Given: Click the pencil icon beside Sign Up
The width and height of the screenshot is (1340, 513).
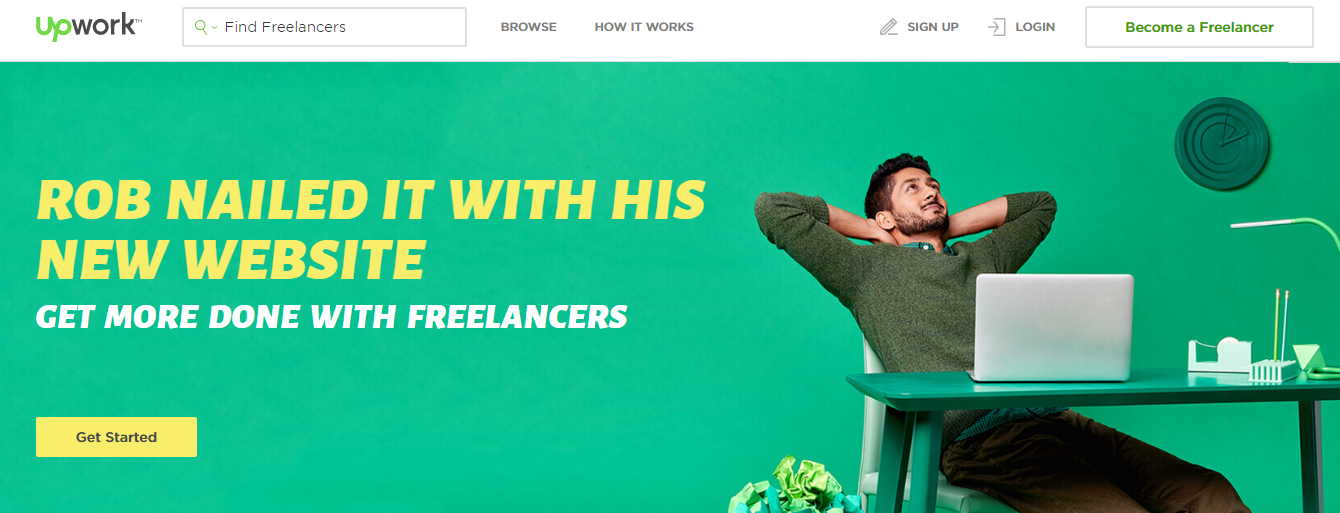Looking at the screenshot, I should click(x=888, y=27).
